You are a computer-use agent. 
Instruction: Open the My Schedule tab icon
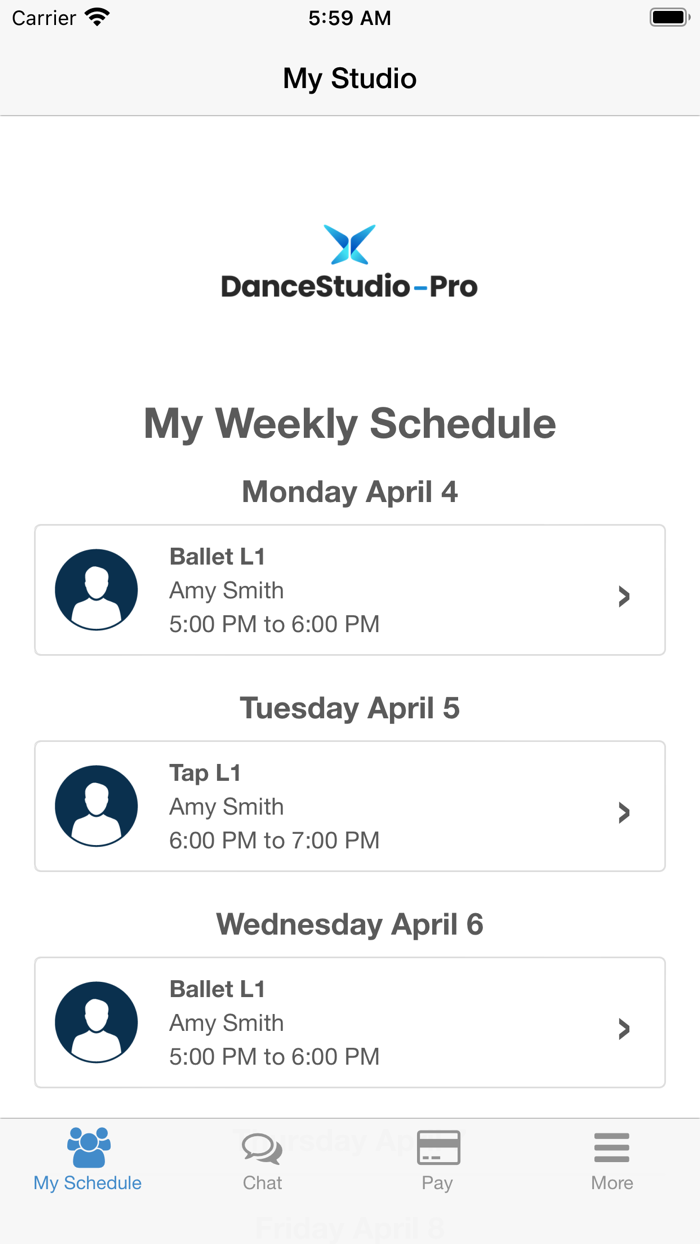coord(88,1147)
